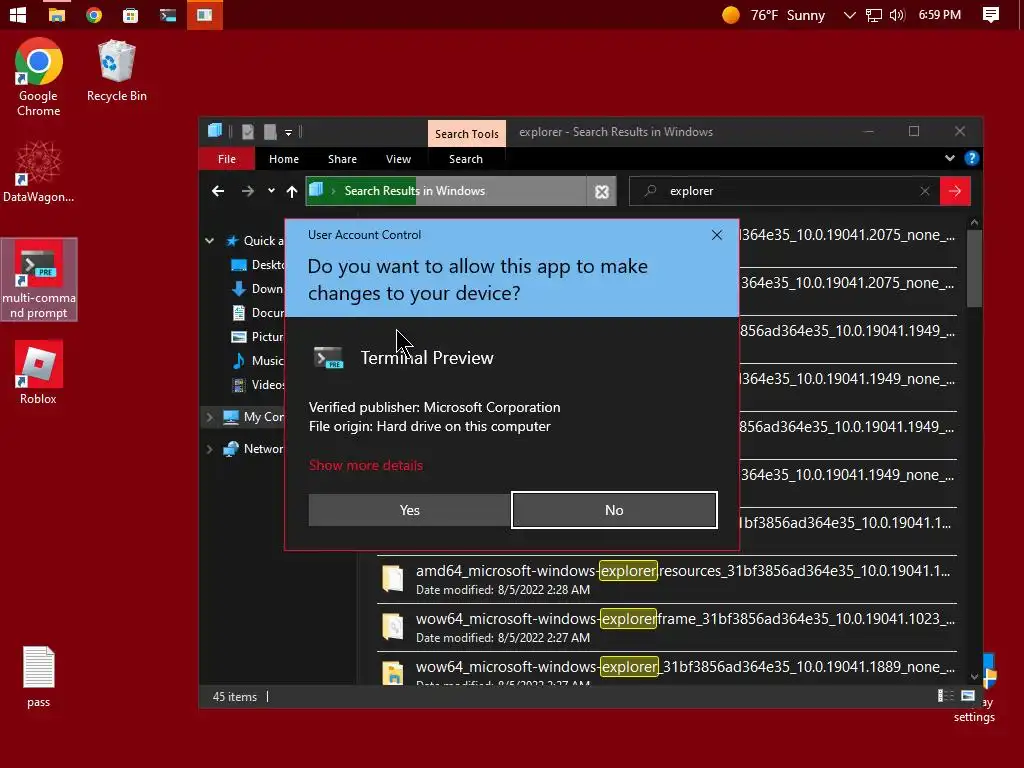Expand the ribbon chevron
Viewport: 1024px width, 768px height.
950,158
